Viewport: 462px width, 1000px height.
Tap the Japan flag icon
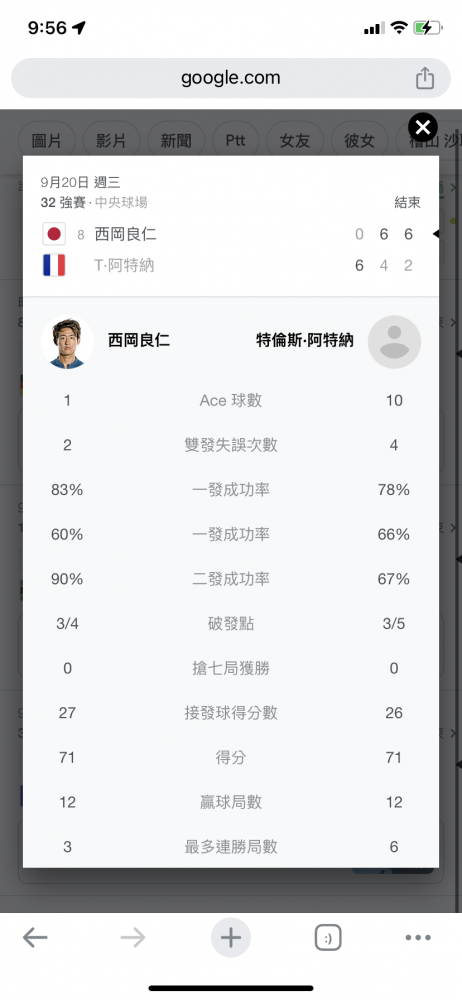click(x=54, y=234)
